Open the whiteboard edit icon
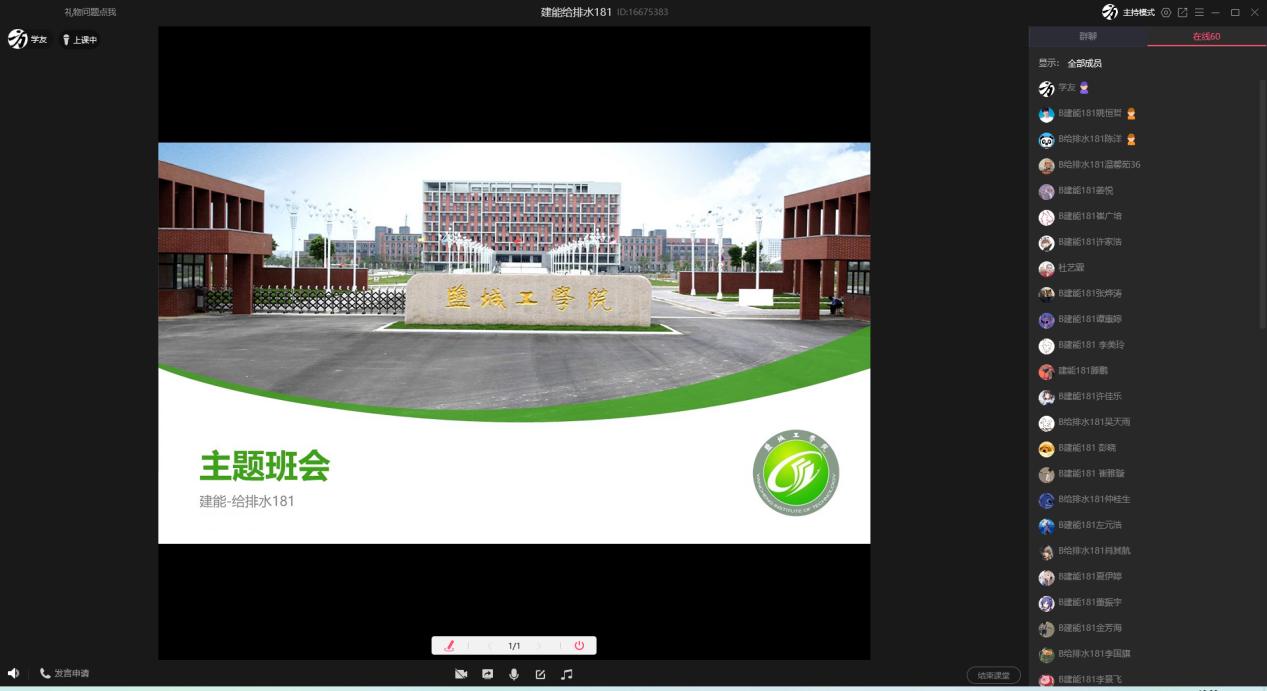This screenshot has width=1267, height=691. point(540,674)
